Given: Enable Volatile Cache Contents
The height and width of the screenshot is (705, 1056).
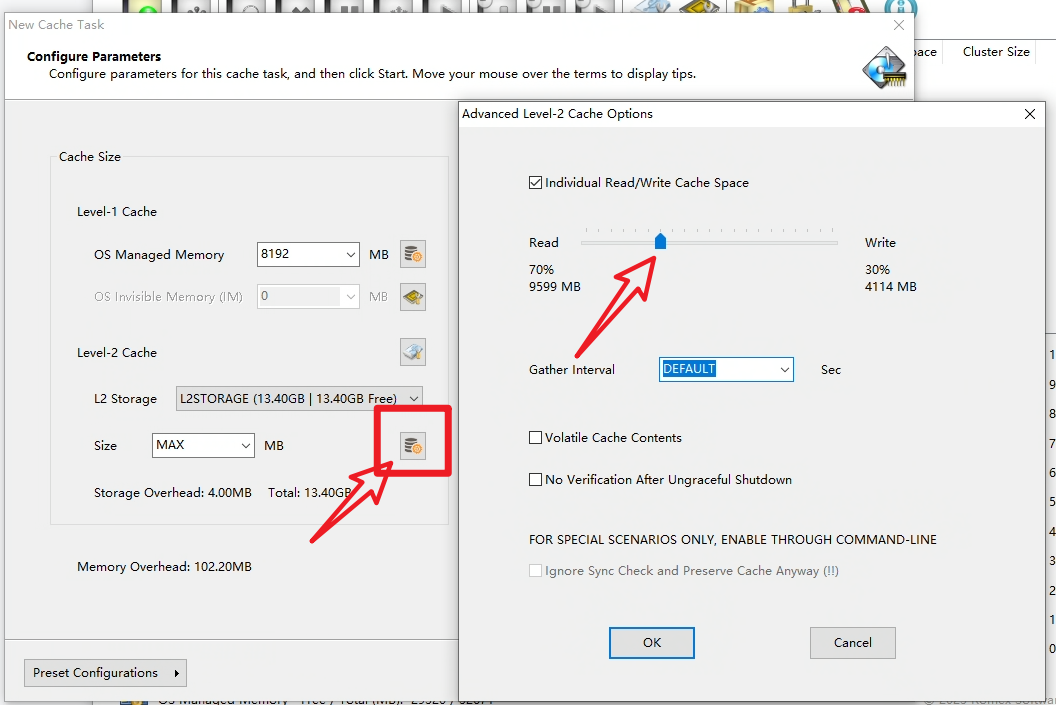Looking at the screenshot, I should (536, 438).
